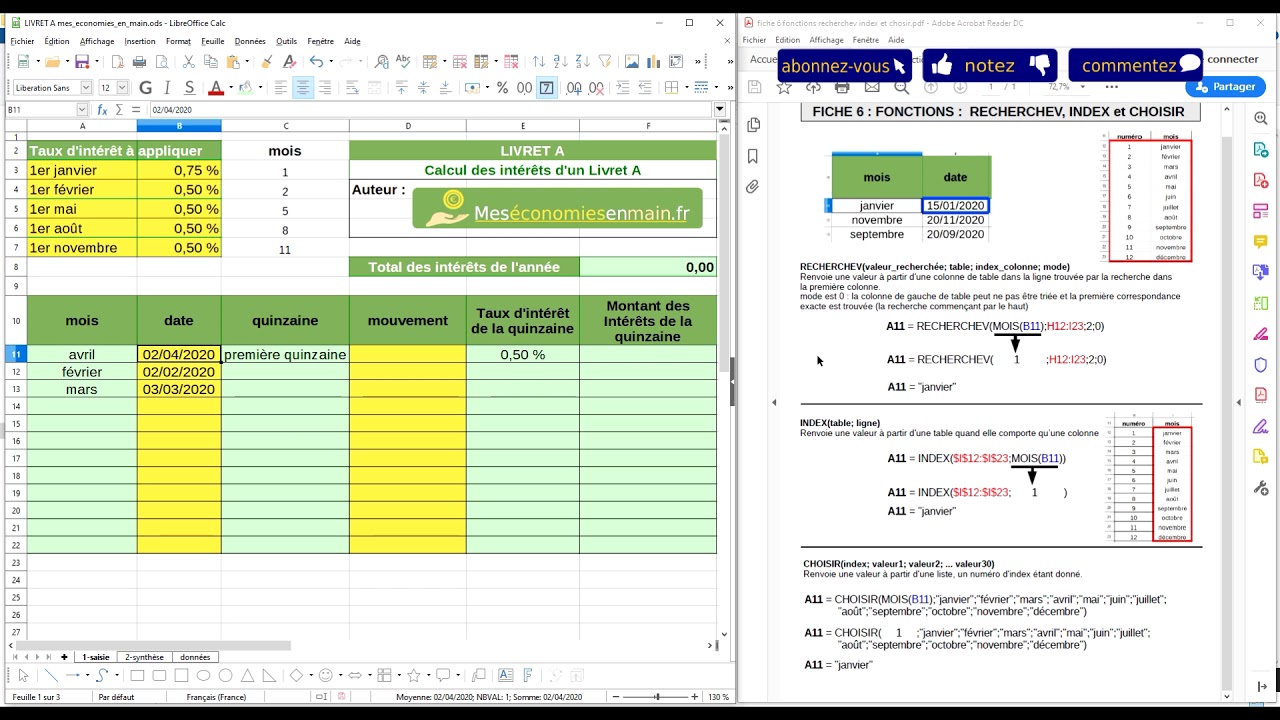Viewport: 1280px width, 720px height.
Task: Select the Line drawing tool
Action: coord(51,675)
